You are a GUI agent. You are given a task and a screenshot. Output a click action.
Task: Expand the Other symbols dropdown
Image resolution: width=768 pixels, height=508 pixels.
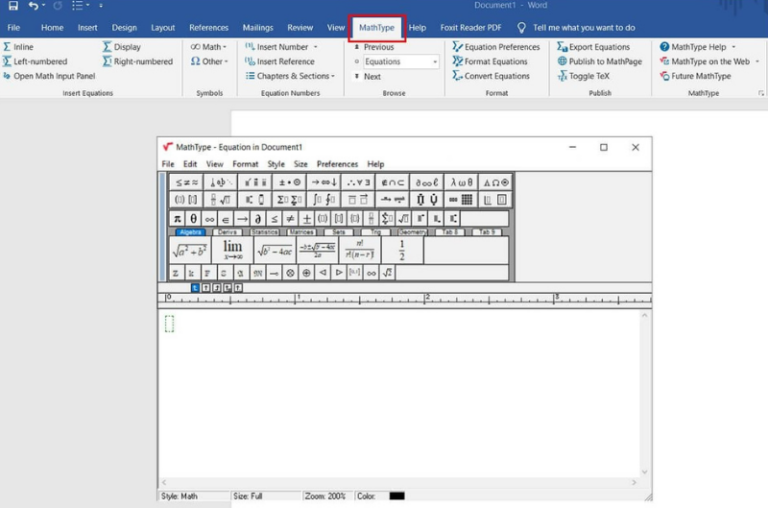pos(210,61)
